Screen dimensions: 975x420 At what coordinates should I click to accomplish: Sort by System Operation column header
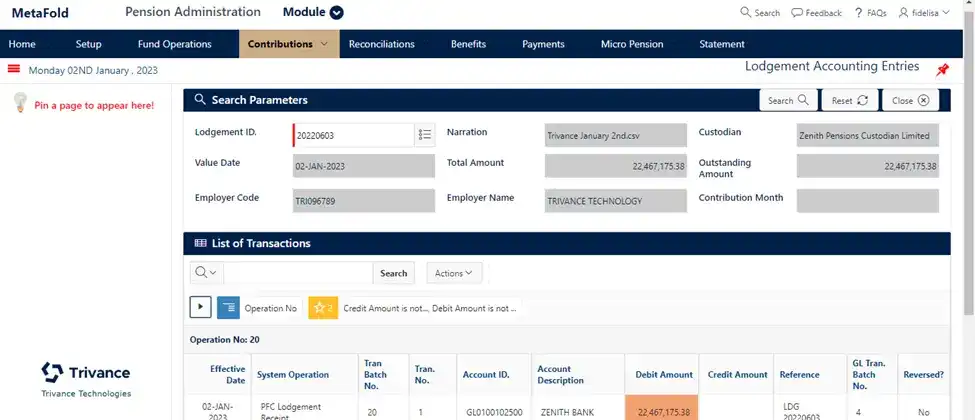coord(293,375)
